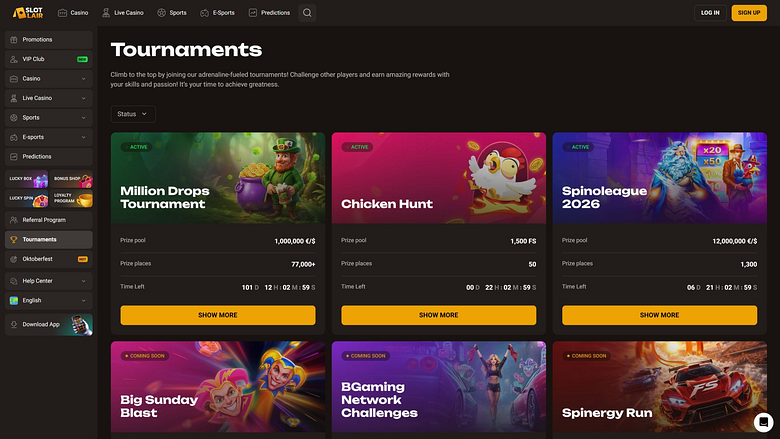
Task: Open the Big Sunday Blast banner
Action: pyautogui.click(x=218, y=387)
